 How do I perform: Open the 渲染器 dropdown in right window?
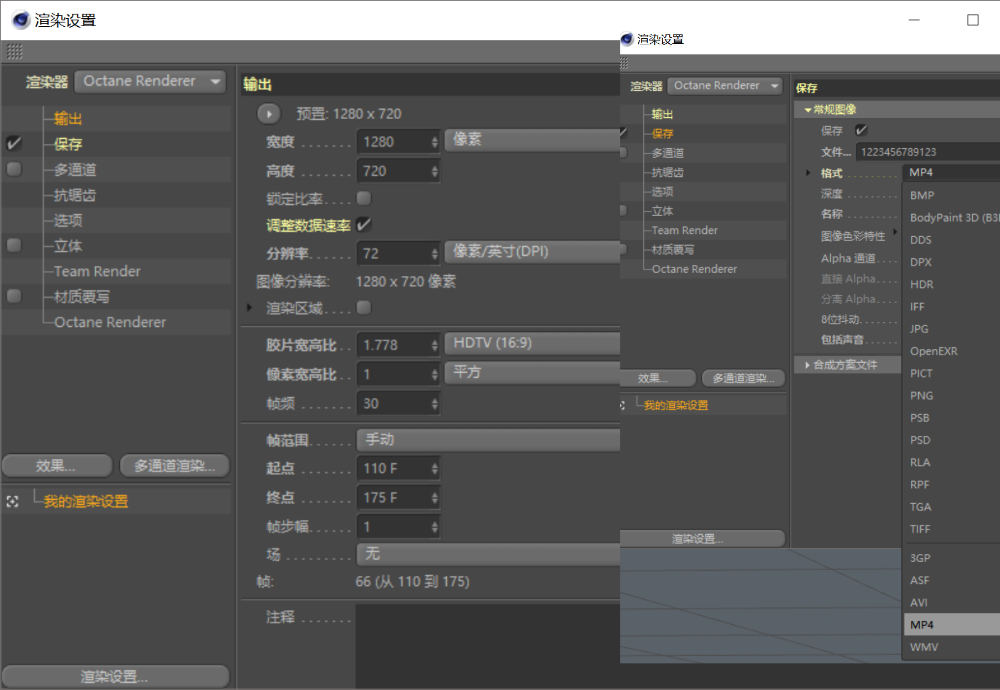click(724, 85)
